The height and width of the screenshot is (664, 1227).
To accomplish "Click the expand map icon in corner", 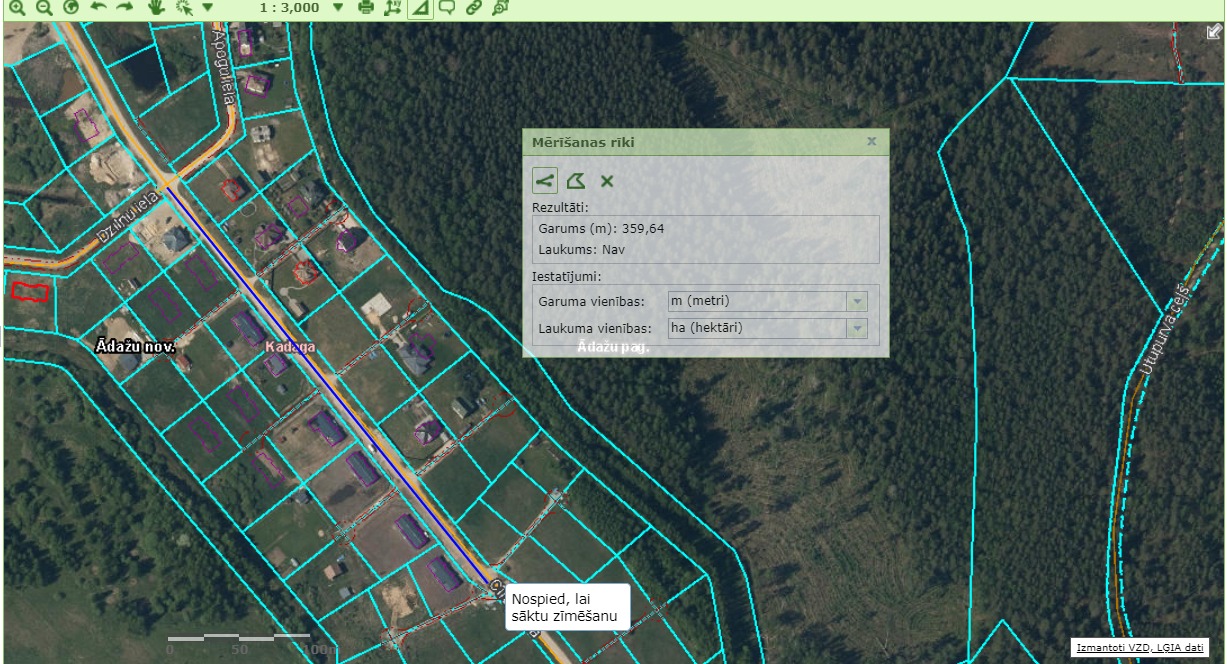I will tap(1214, 32).
